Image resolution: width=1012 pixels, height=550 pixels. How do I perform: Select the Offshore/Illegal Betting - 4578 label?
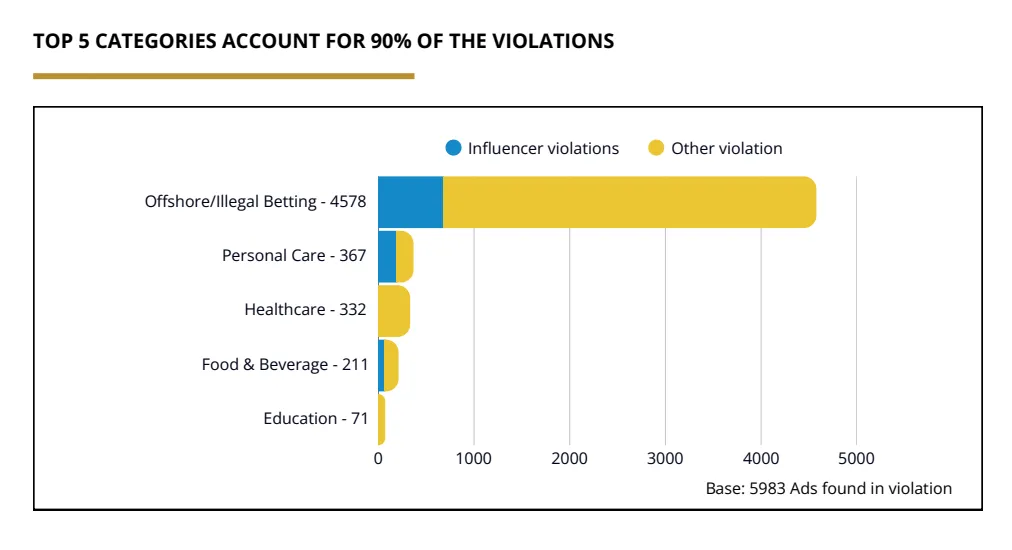[x=255, y=202]
